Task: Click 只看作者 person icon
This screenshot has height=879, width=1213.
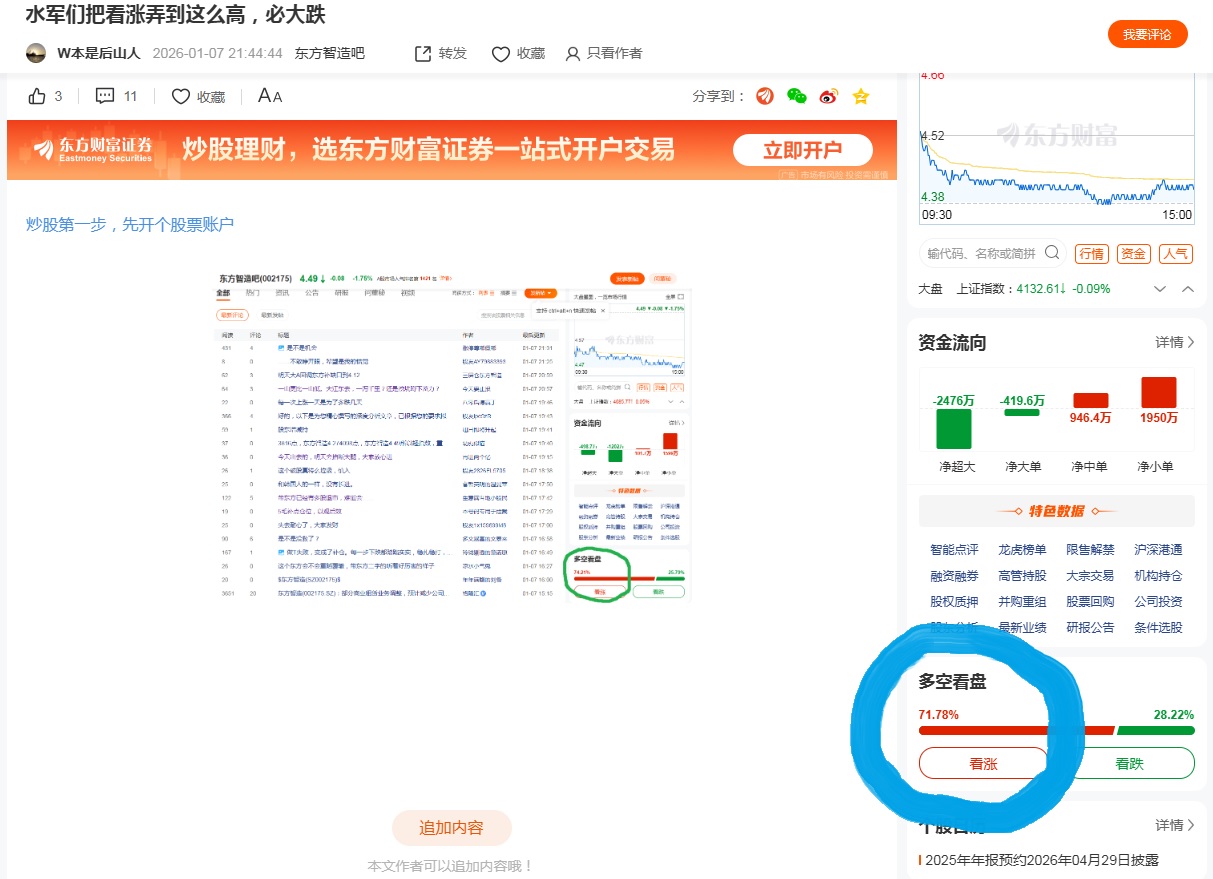Action: (572, 54)
